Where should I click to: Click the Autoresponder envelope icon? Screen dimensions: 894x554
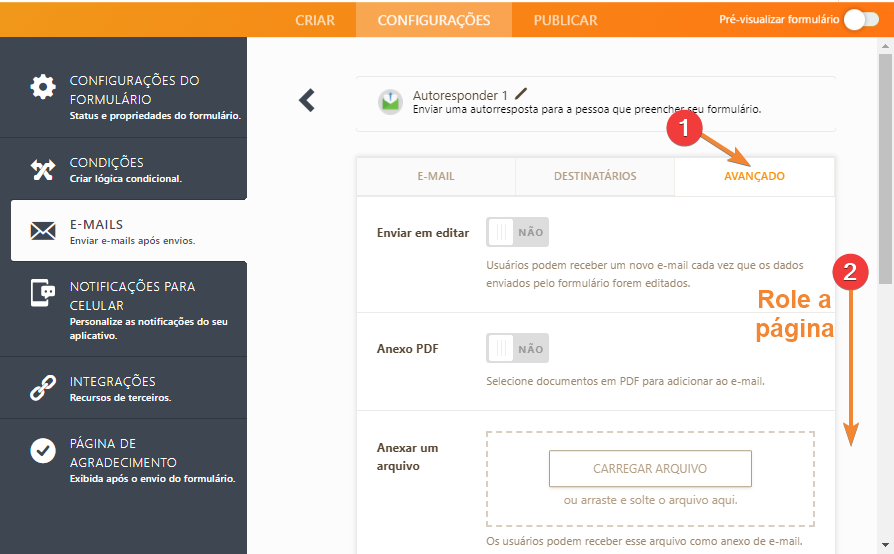pyautogui.click(x=390, y=102)
